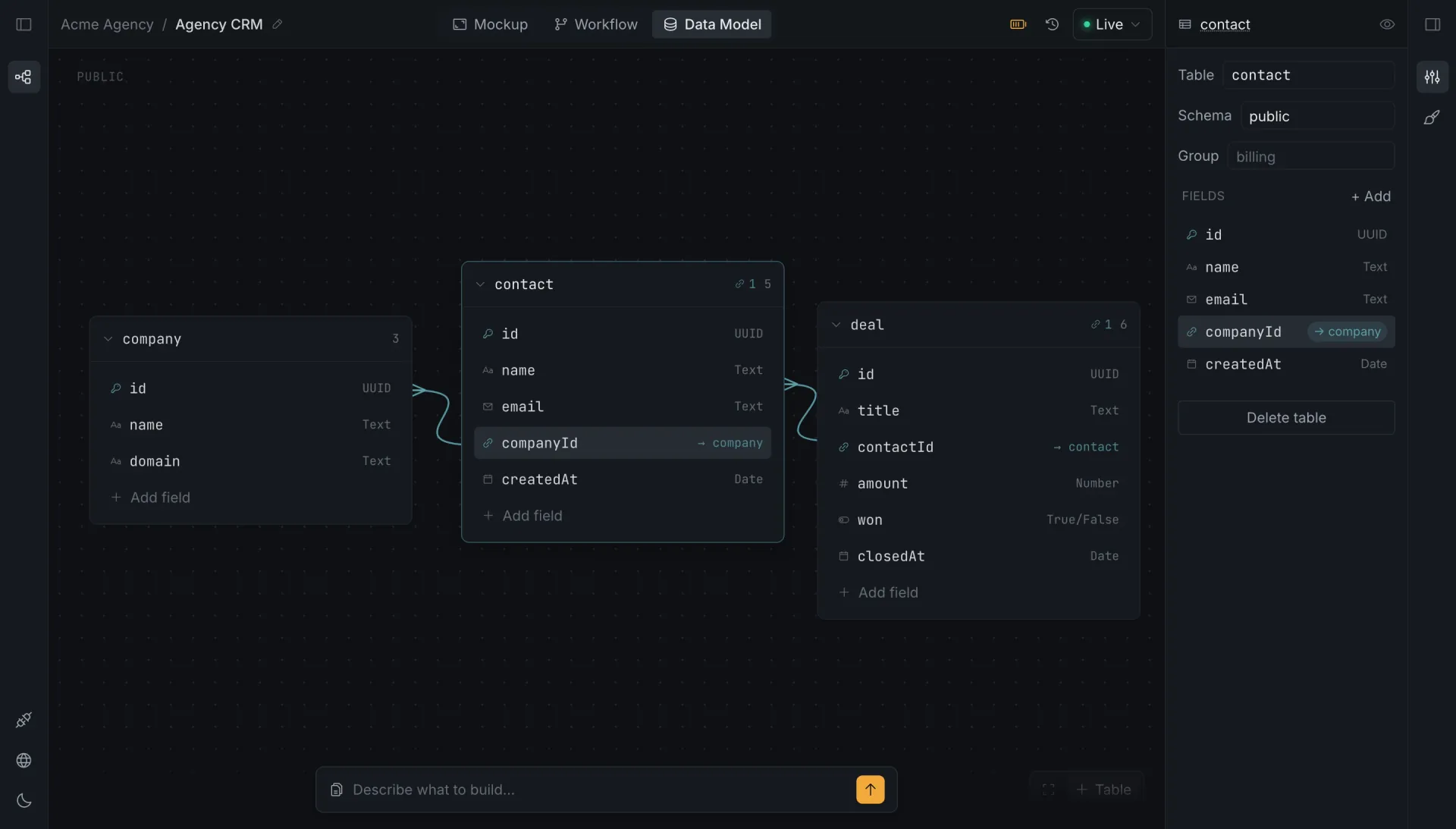Click the pencil icon to rename Agency CRM
This screenshot has width=1456, height=829.
[x=278, y=24]
